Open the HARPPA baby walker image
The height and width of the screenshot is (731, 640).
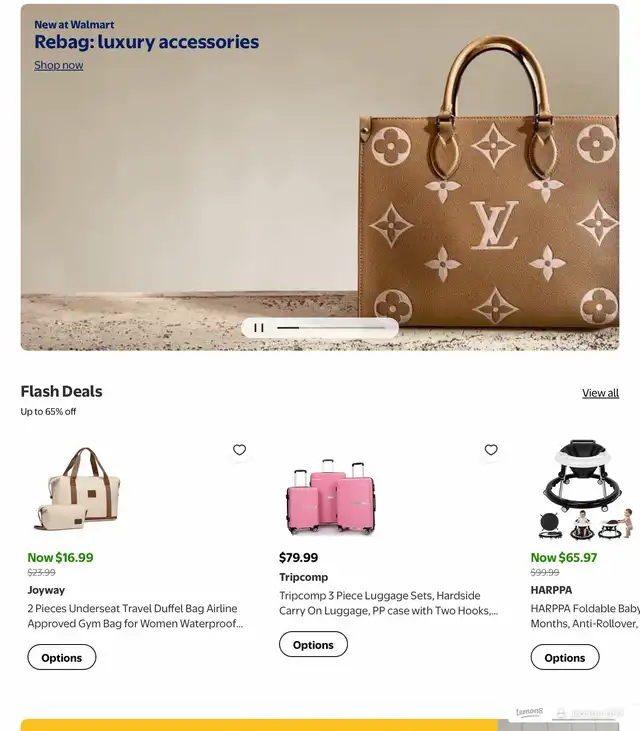click(x=586, y=490)
